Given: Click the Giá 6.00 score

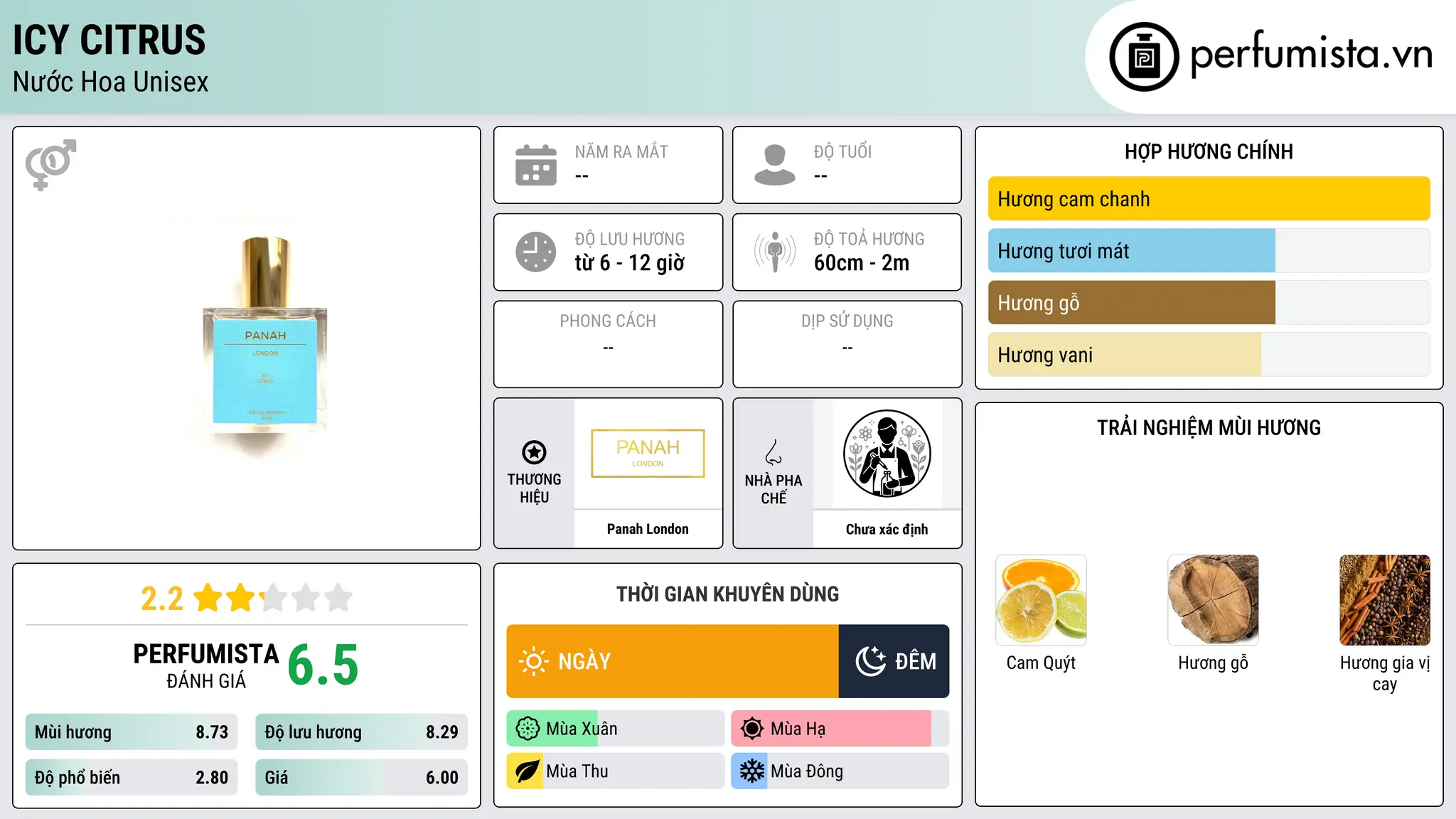Looking at the screenshot, I should pos(361,777).
